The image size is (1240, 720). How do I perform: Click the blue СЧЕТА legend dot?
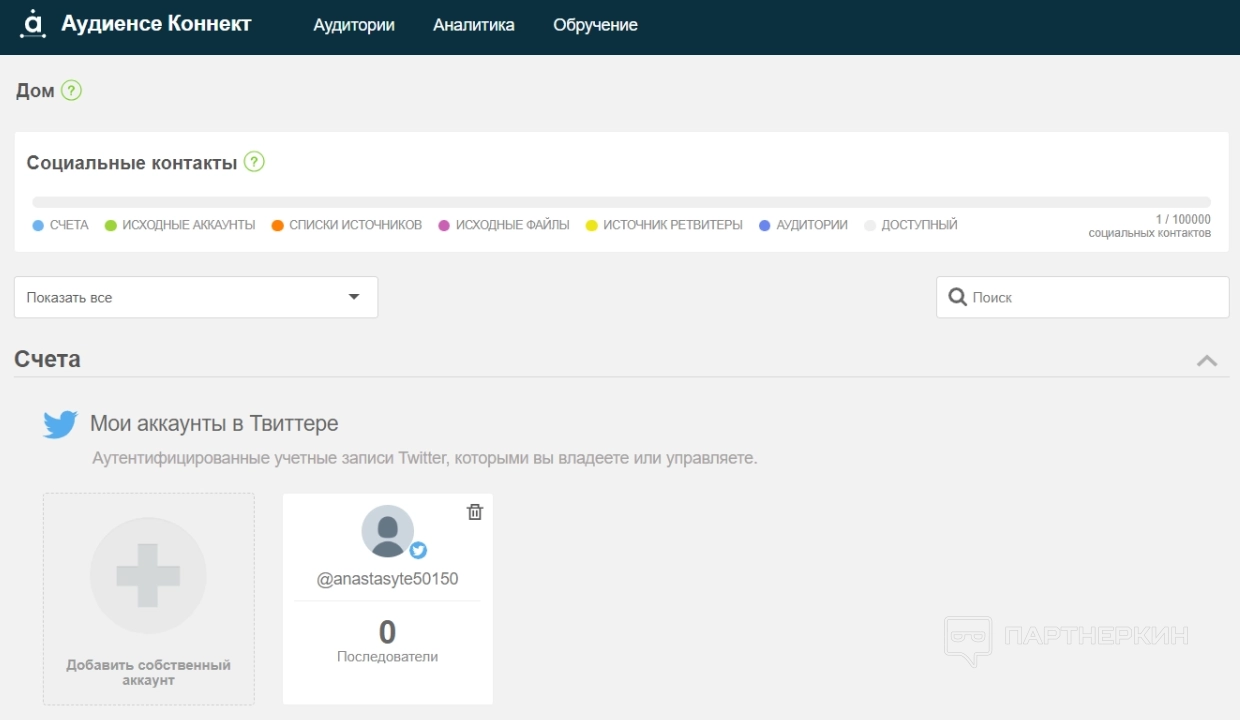point(38,226)
